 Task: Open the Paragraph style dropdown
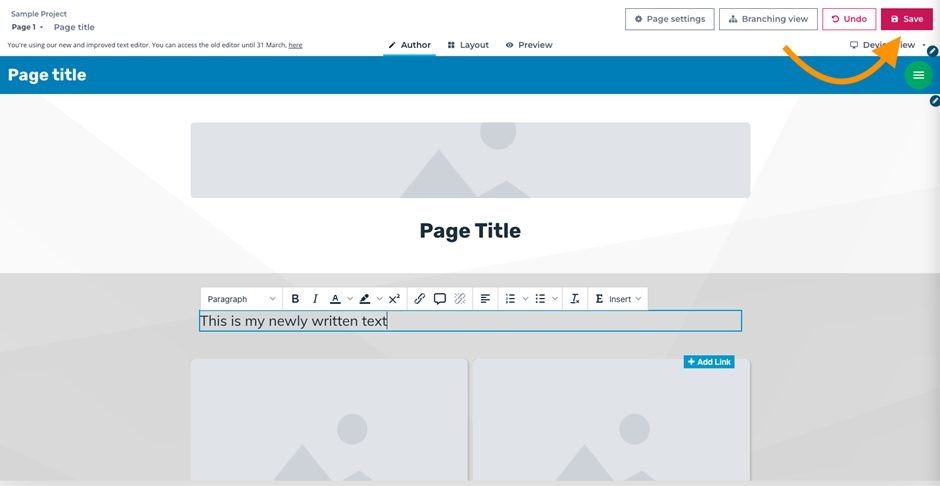[x=242, y=299]
